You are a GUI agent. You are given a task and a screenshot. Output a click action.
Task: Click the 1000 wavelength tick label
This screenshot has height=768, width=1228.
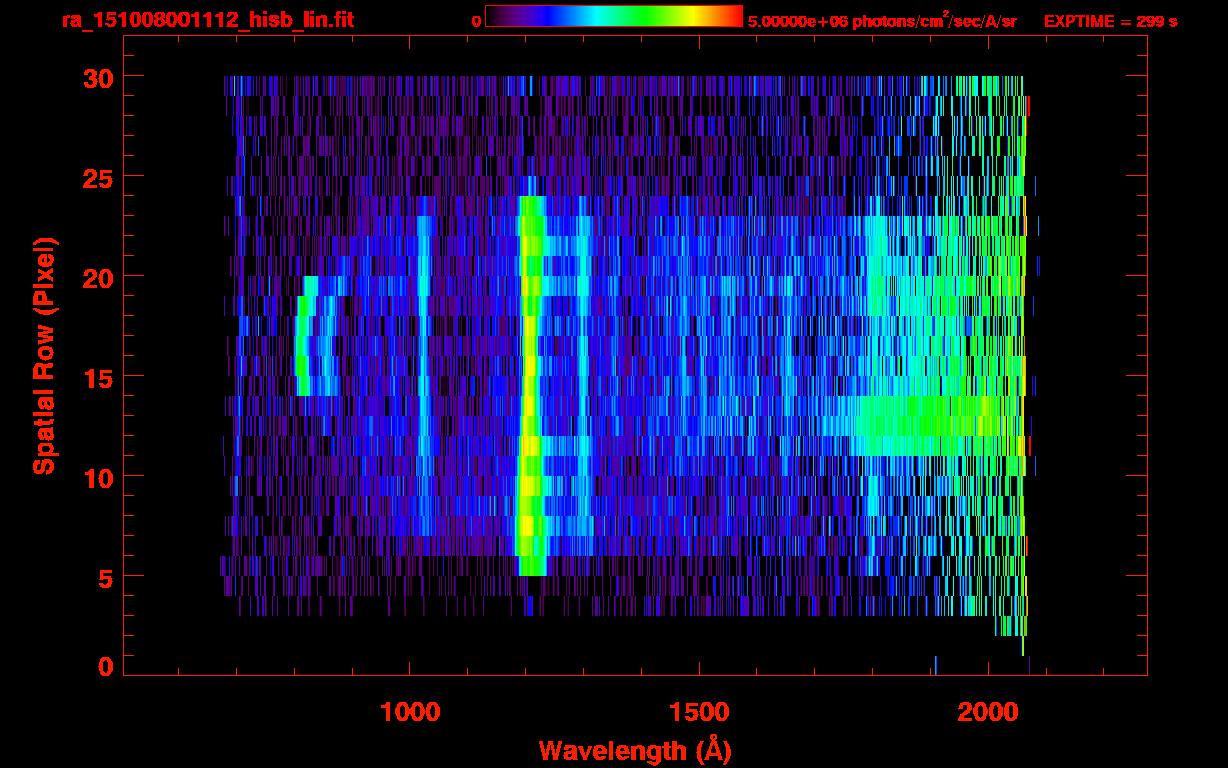(410, 711)
